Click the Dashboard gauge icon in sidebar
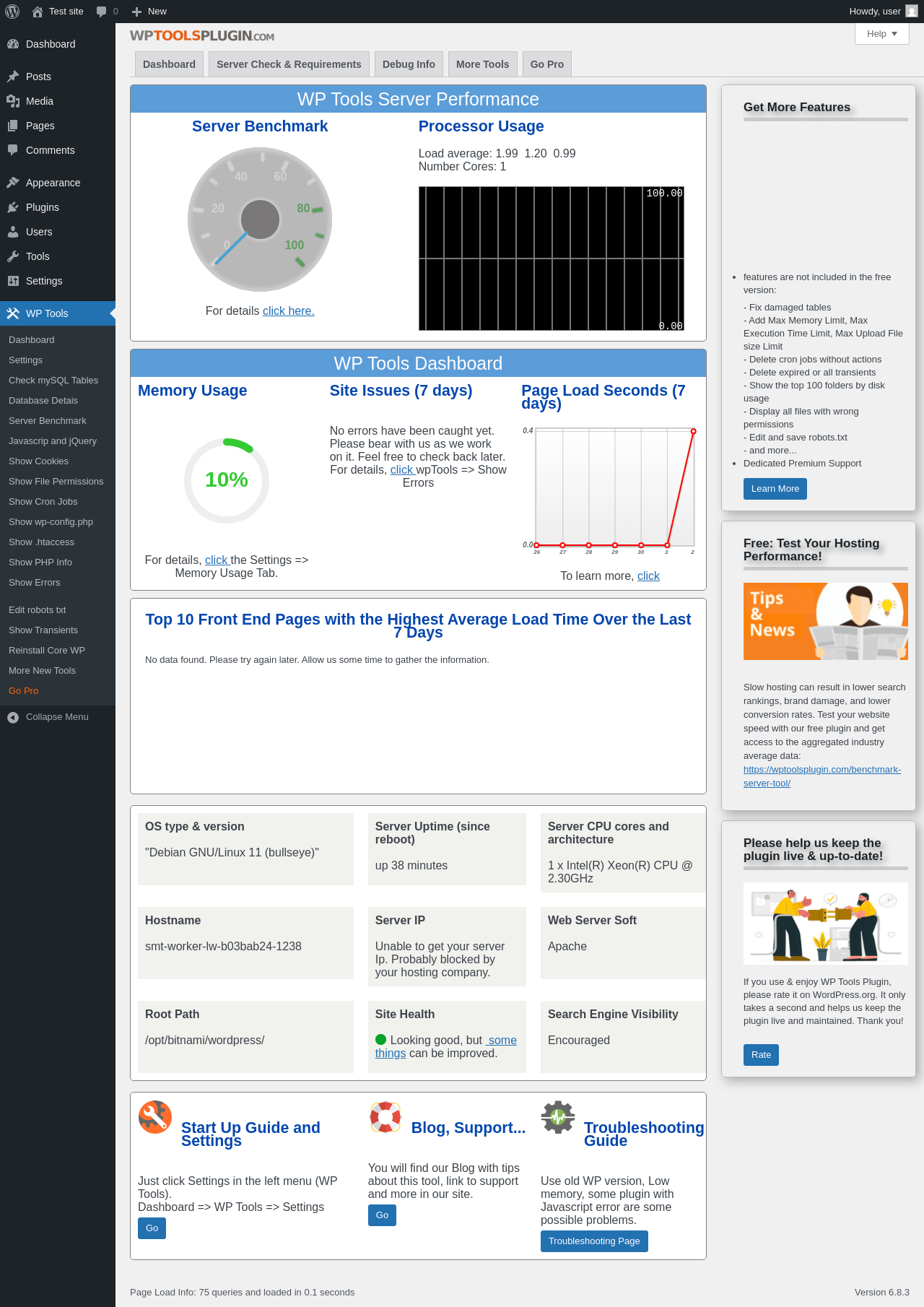The height and width of the screenshot is (1307, 924). point(13,44)
